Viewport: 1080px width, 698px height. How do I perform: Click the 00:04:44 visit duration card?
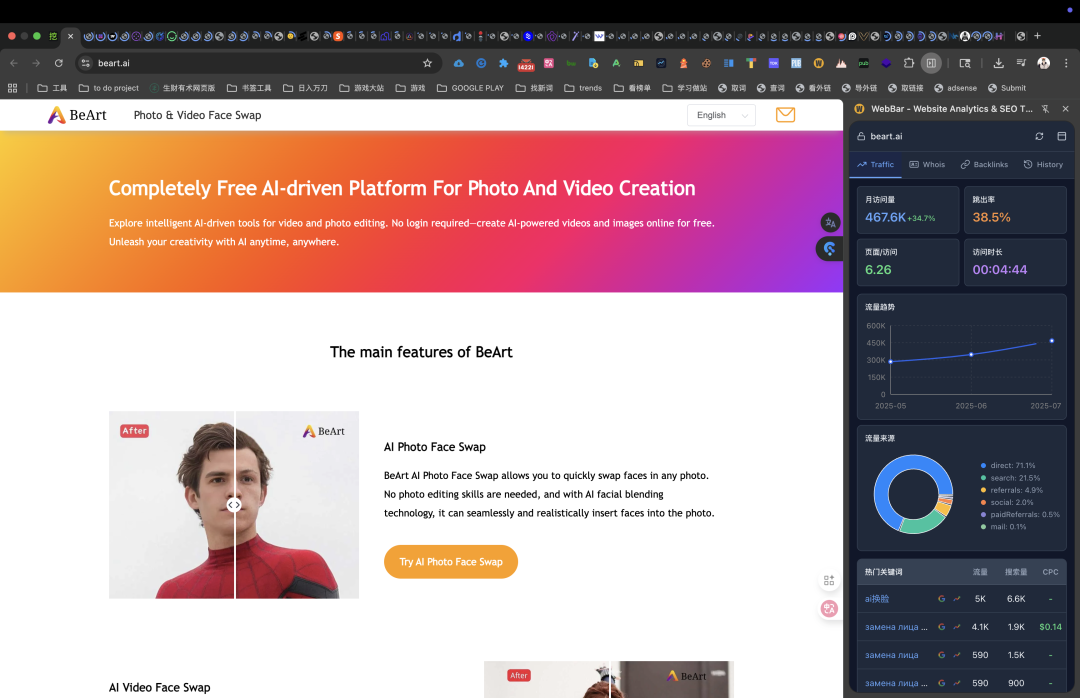tap(1015, 262)
